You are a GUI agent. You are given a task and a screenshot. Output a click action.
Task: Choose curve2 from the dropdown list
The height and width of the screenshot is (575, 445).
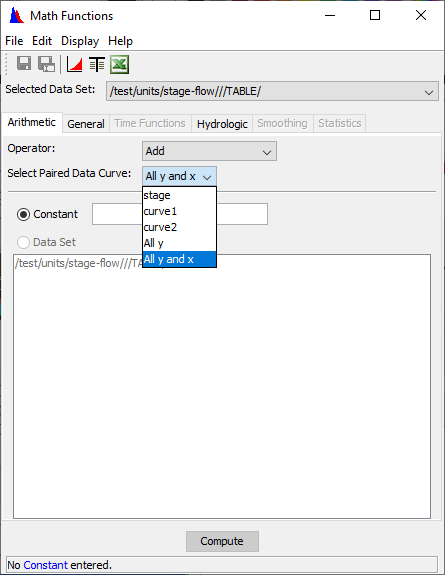179,227
